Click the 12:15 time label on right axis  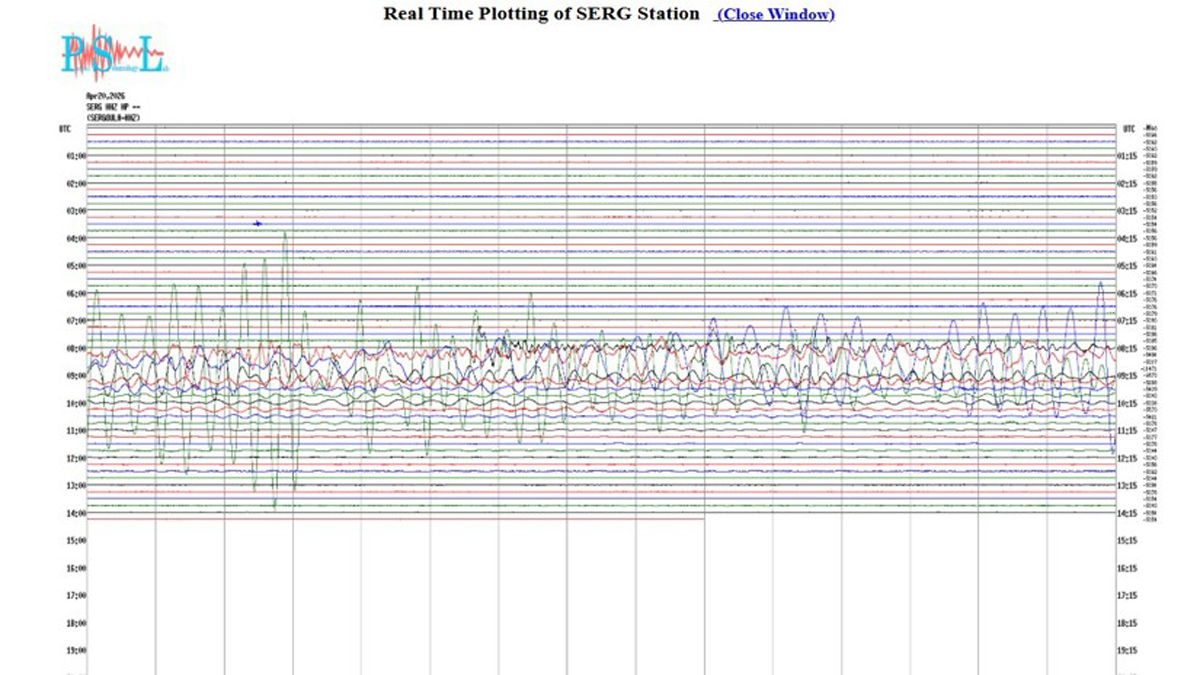click(1127, 458)
